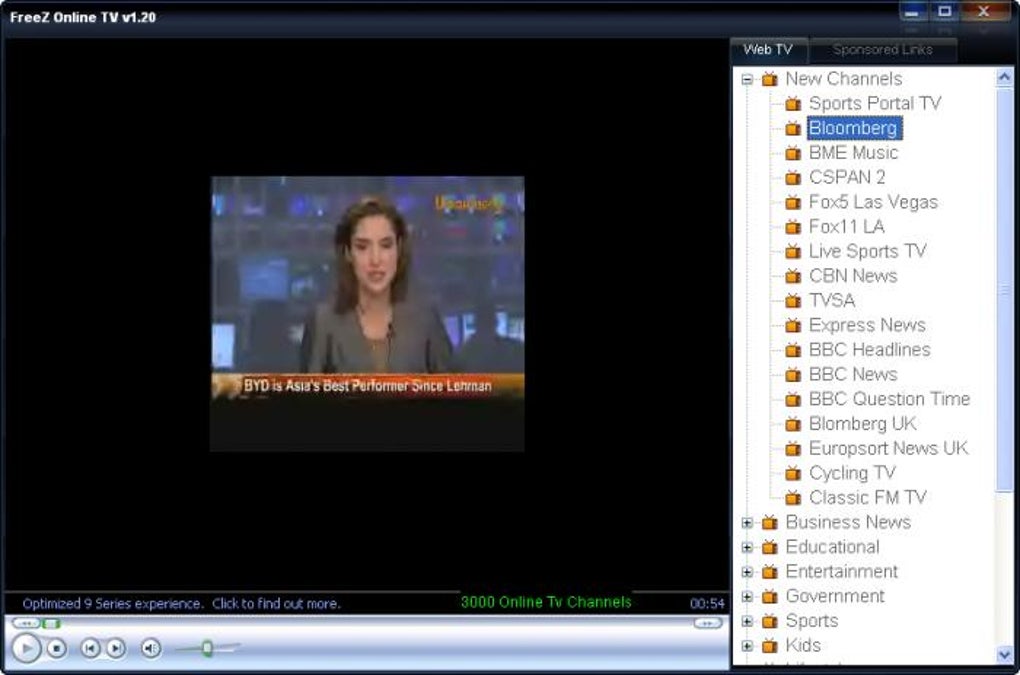
Task: Select the BBC Question Time channel
Action: (890, 399)
